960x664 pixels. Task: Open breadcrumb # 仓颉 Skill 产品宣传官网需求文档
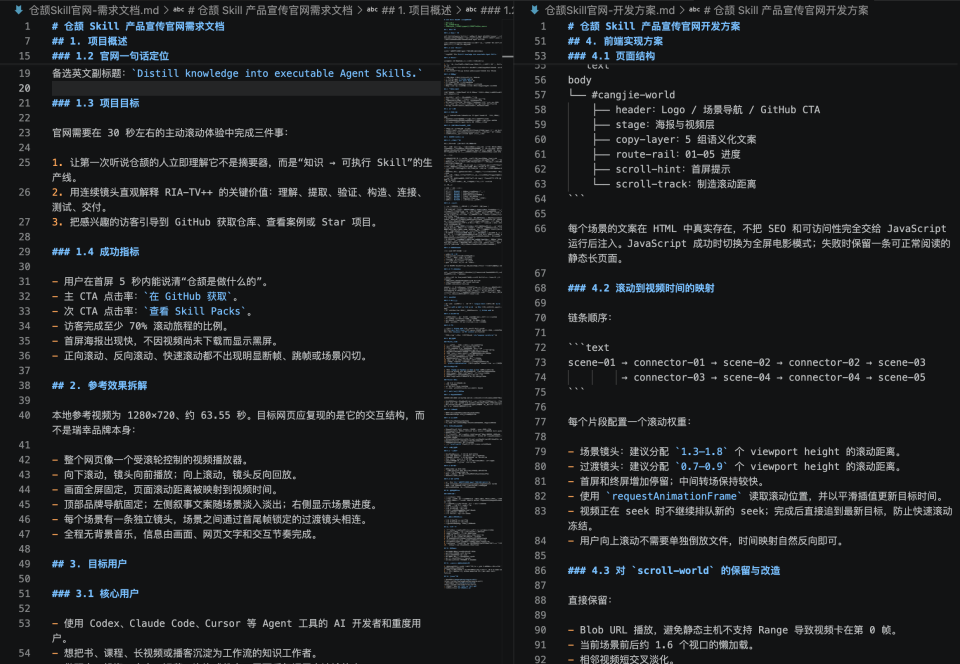pos(270,10)
